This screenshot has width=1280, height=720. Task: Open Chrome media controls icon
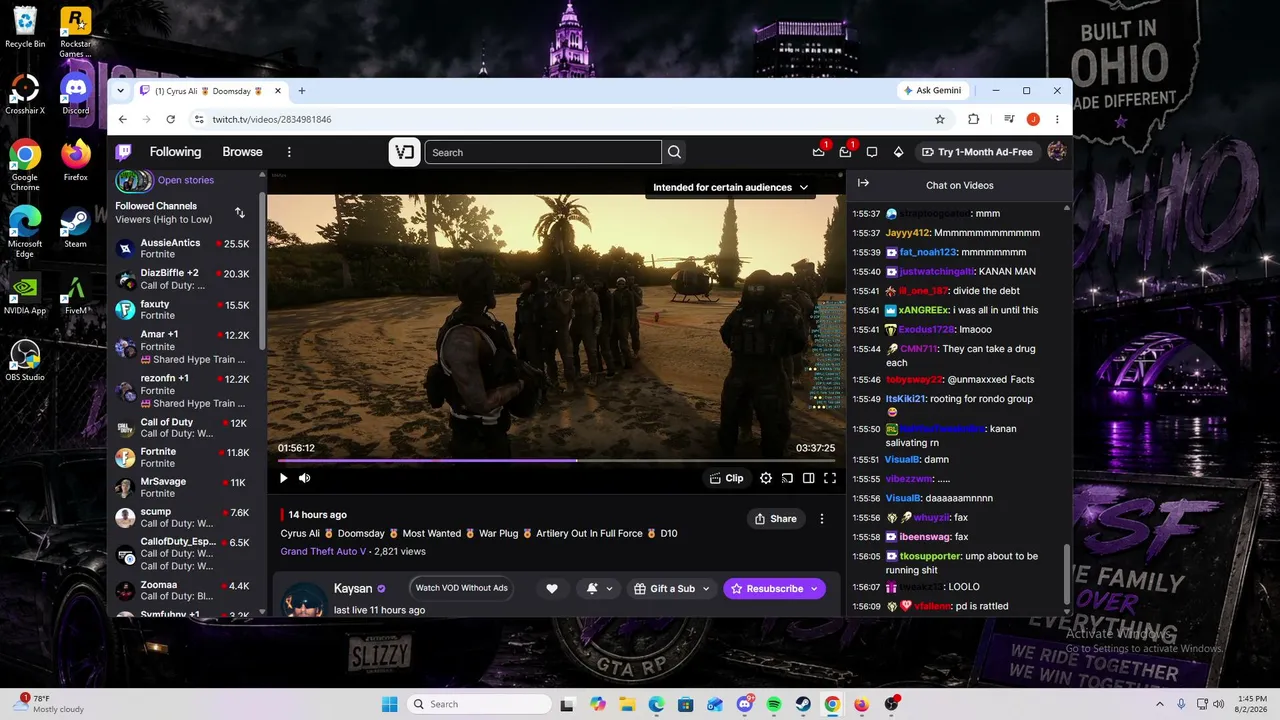tap(1010, 119)
